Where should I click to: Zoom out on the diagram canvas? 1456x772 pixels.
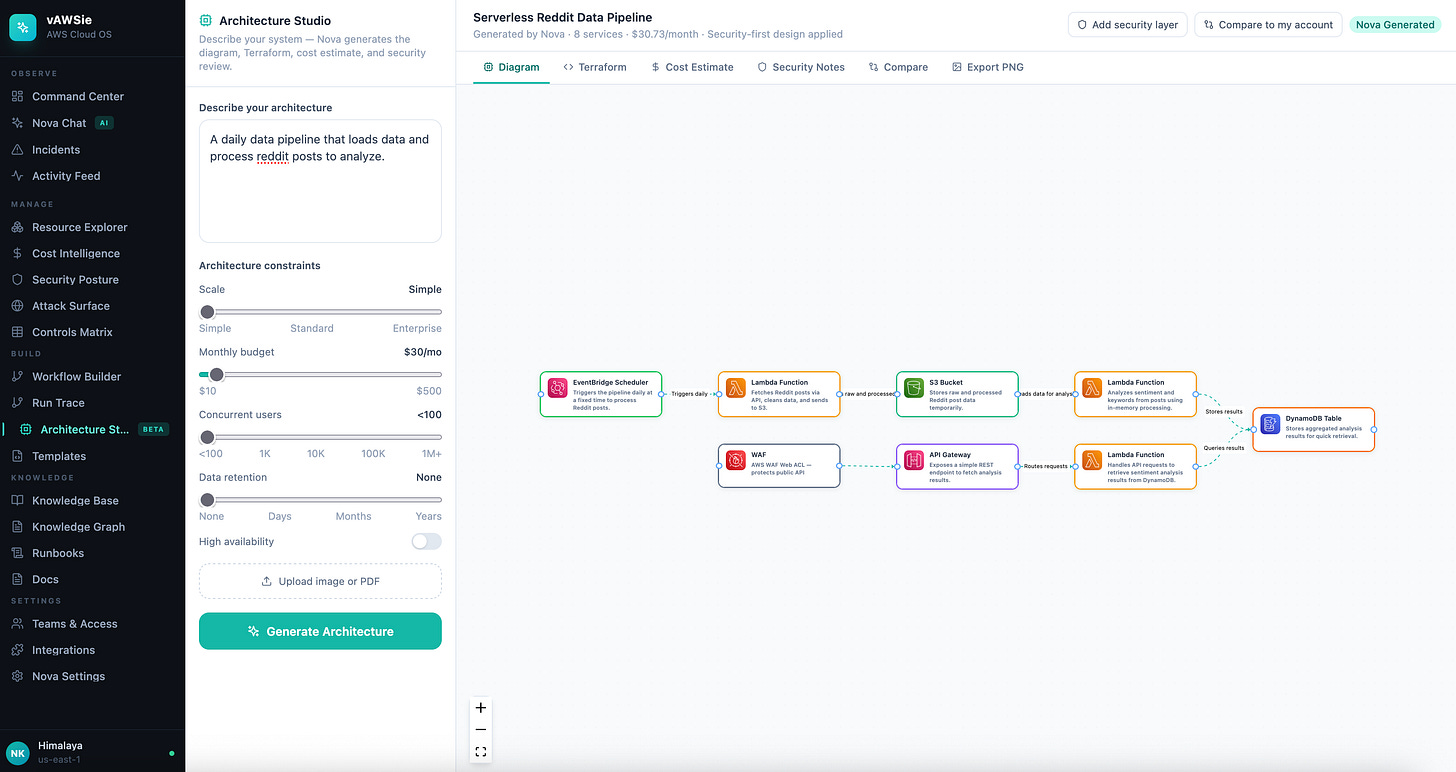pyautogui.click(x=481, y=729)
